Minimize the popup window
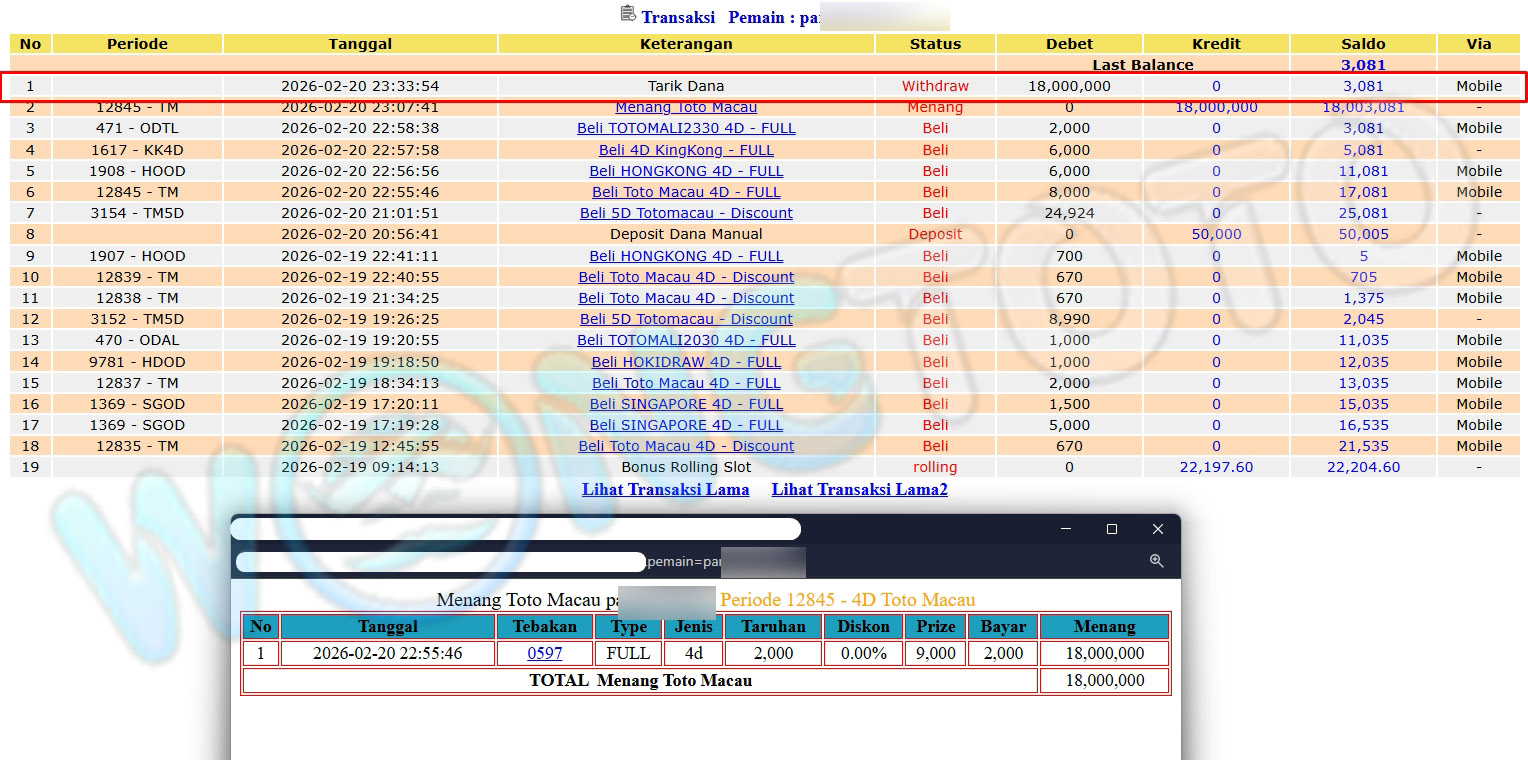Image resolution: width=1528 pixels, height=760 pixels. coord(1065,529)
